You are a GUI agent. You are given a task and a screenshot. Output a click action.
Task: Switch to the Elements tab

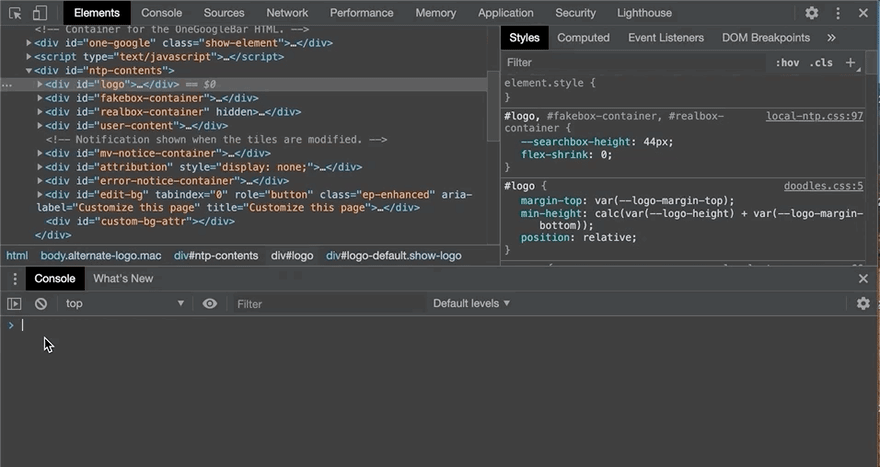(x=97, y=13)
